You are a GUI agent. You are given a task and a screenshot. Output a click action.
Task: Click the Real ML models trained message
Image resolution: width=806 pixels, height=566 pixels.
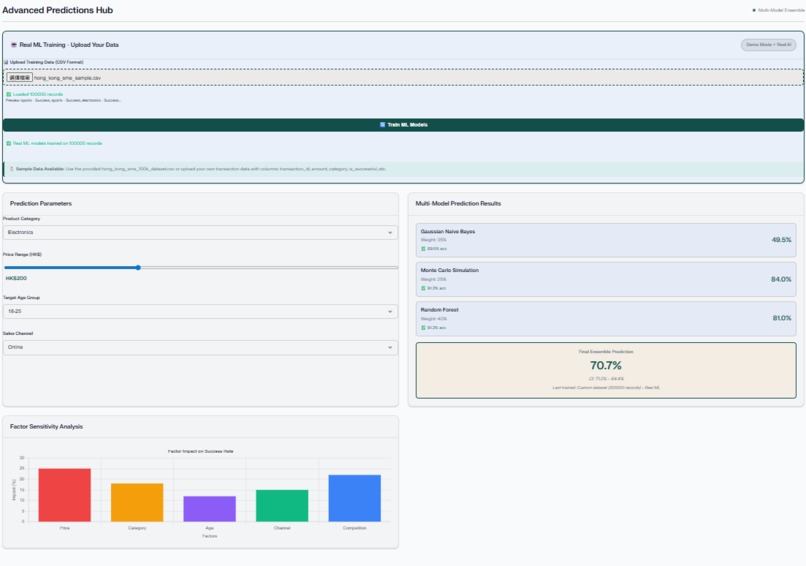[58, 143]
